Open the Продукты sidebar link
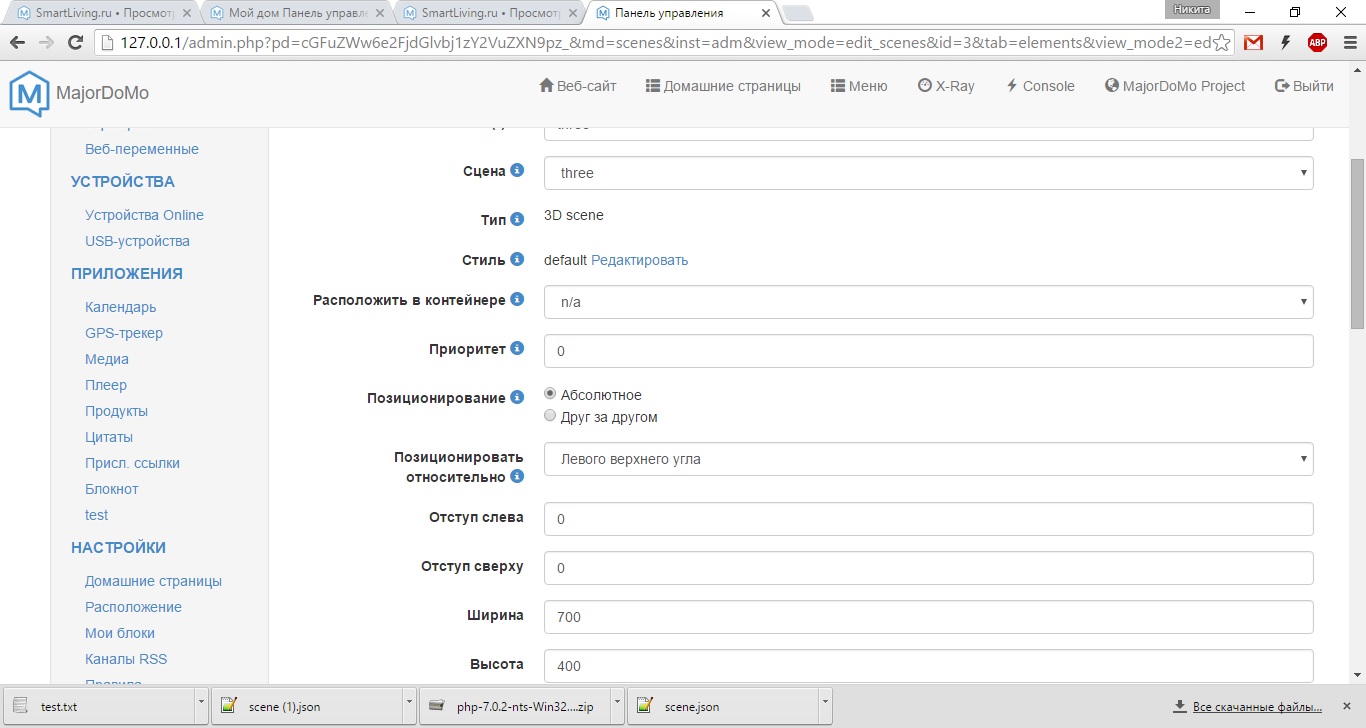Viewport: 1366px width, 728px height. pyautogui.click(x=116, y=411)
